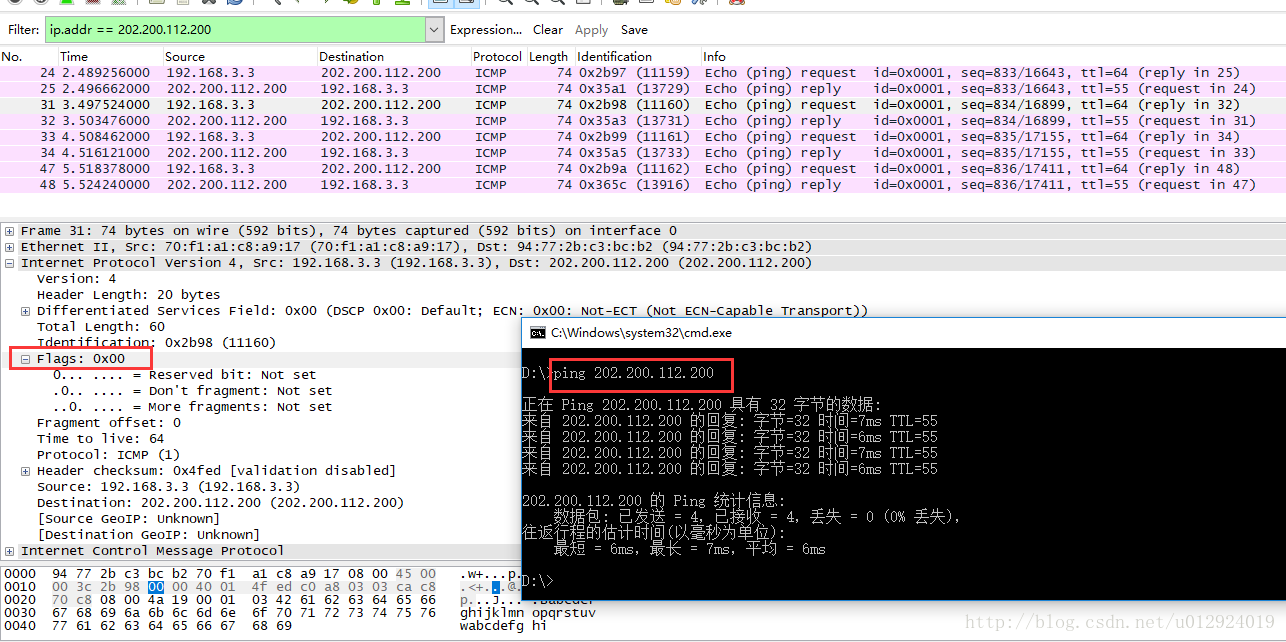Click into the ip.addr filter field
1286x642 pixels.
click(x=235, y=30)
